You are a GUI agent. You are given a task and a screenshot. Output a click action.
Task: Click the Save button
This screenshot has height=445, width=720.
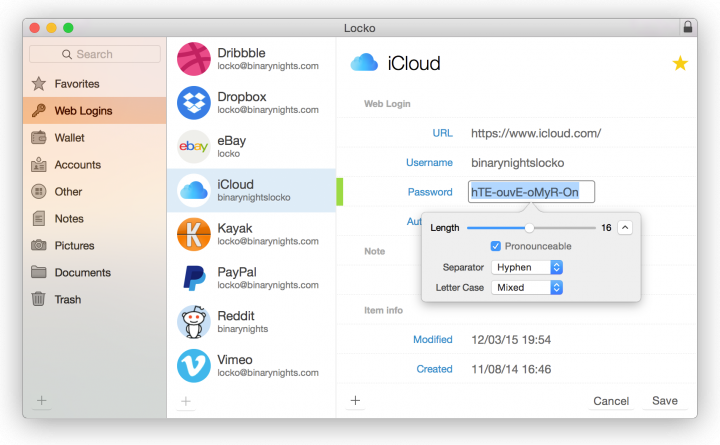tap(664, 401)
